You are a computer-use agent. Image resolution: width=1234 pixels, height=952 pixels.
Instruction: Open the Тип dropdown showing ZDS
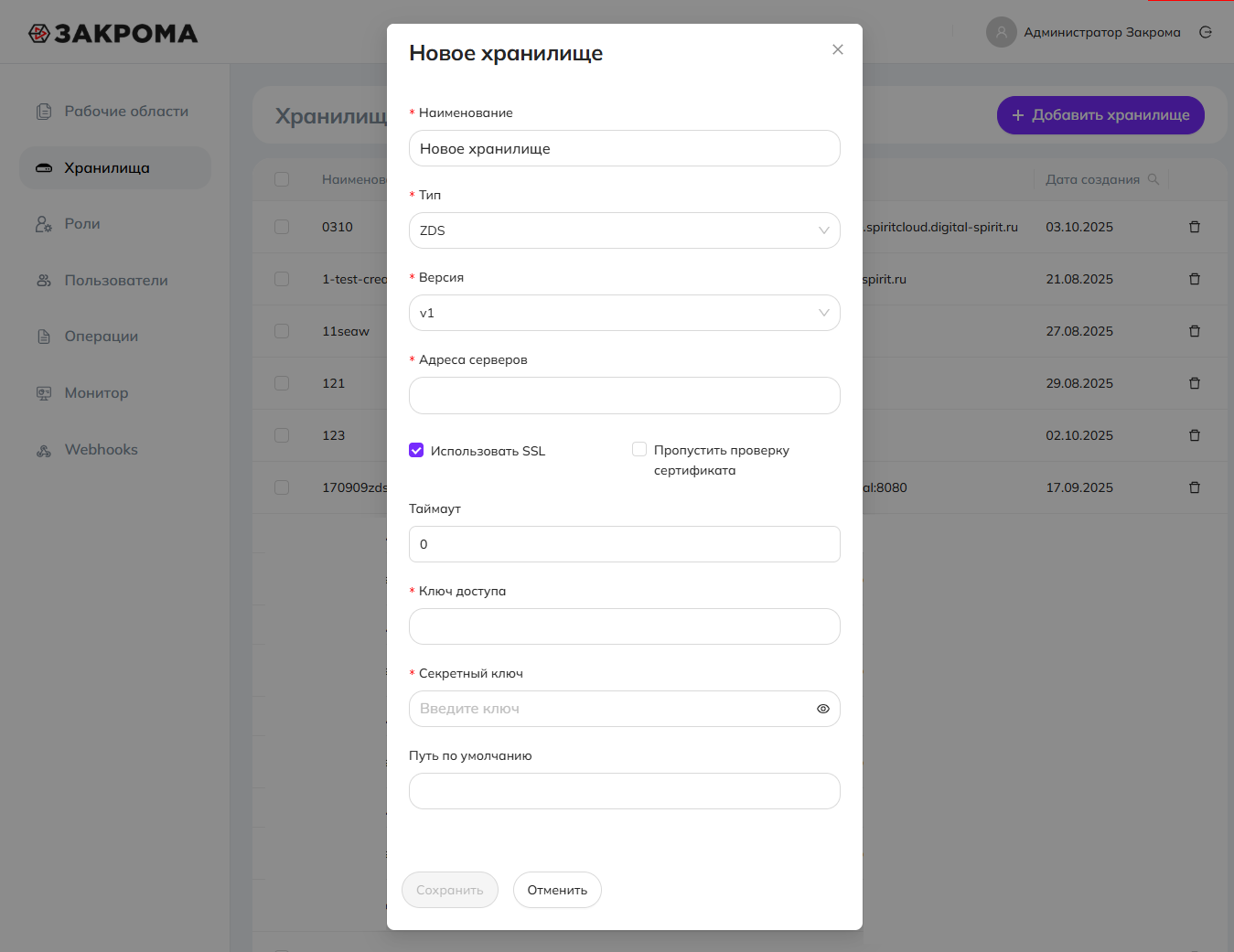point(624,230)
